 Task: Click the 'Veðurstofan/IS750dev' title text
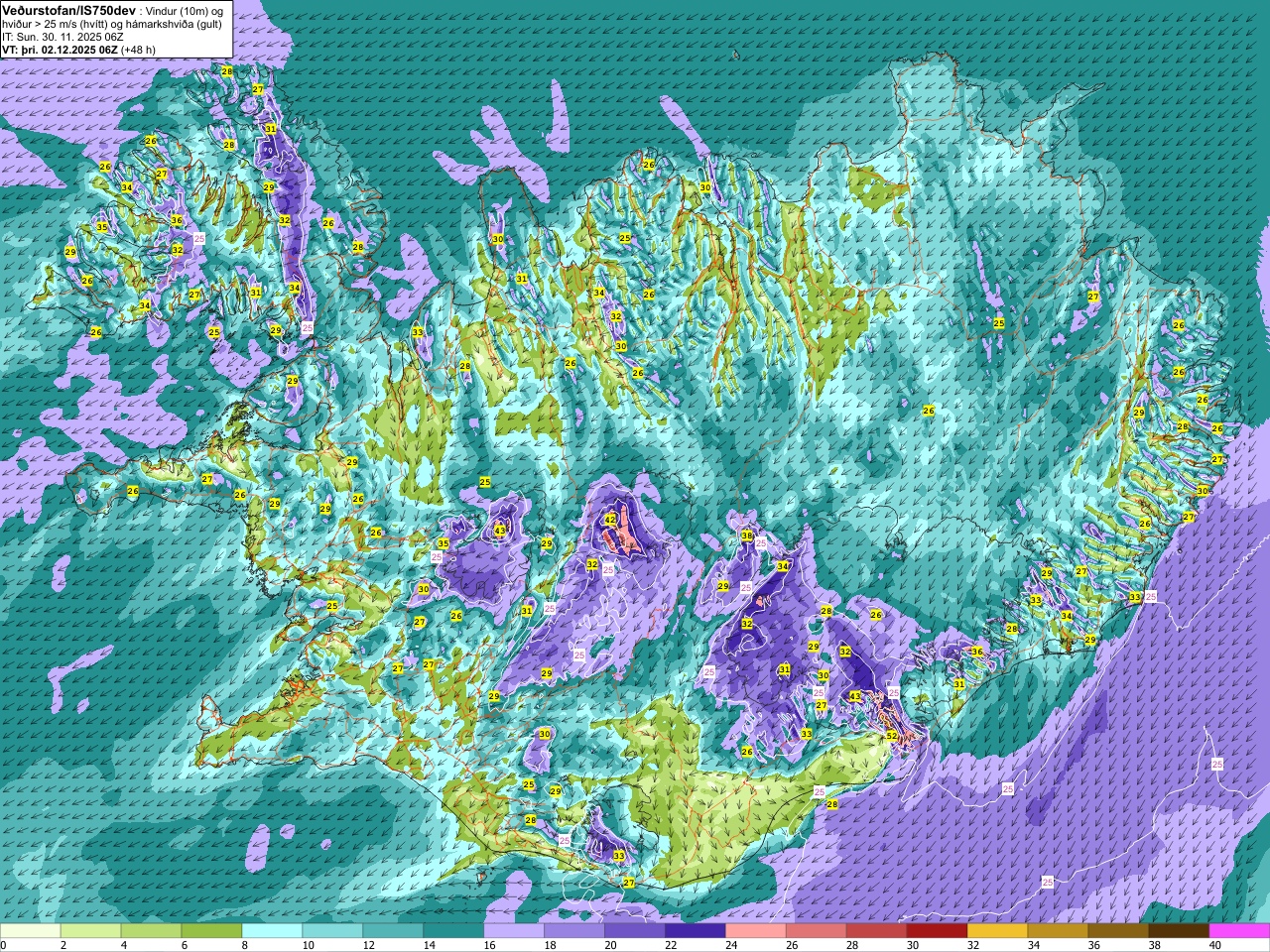pyautogui.click(x=69, y=10)
